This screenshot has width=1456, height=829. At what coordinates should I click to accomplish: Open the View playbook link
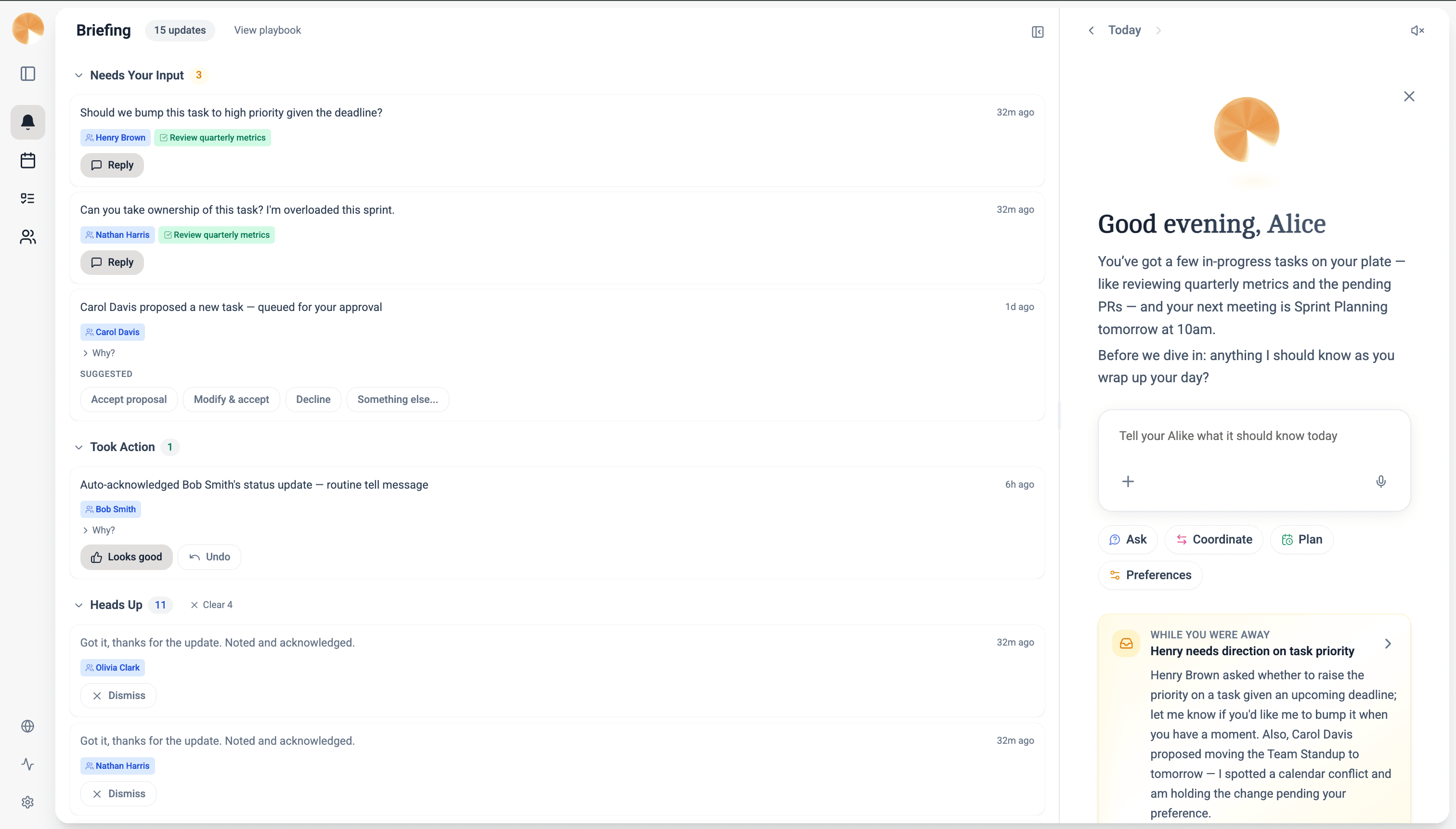point(267,30)
